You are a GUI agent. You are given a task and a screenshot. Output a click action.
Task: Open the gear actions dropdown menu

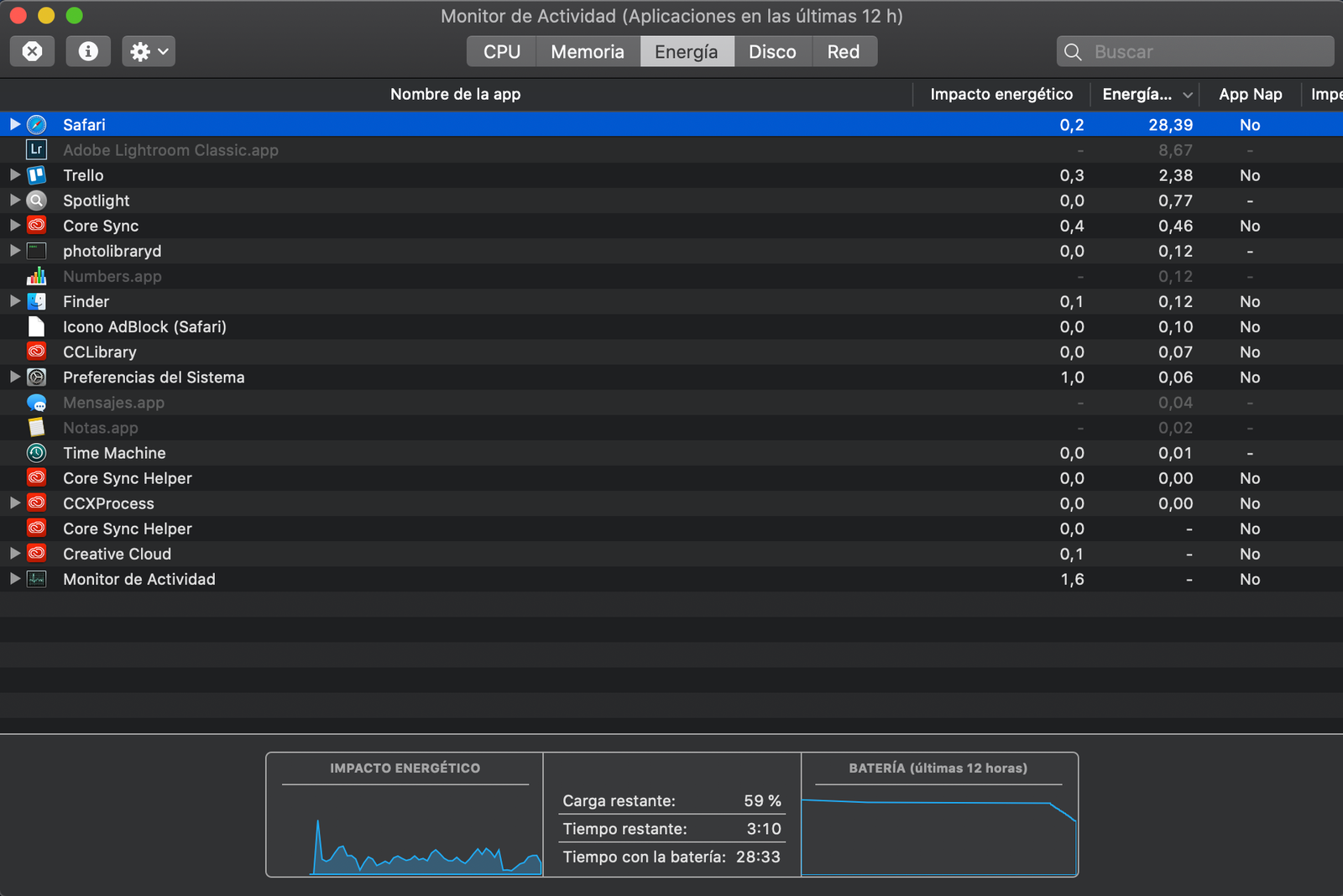[x=149, y=51]
